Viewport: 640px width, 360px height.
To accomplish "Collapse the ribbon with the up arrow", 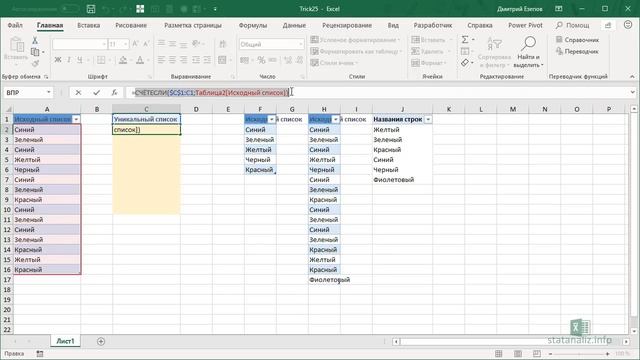I will (x=632, y=76).
